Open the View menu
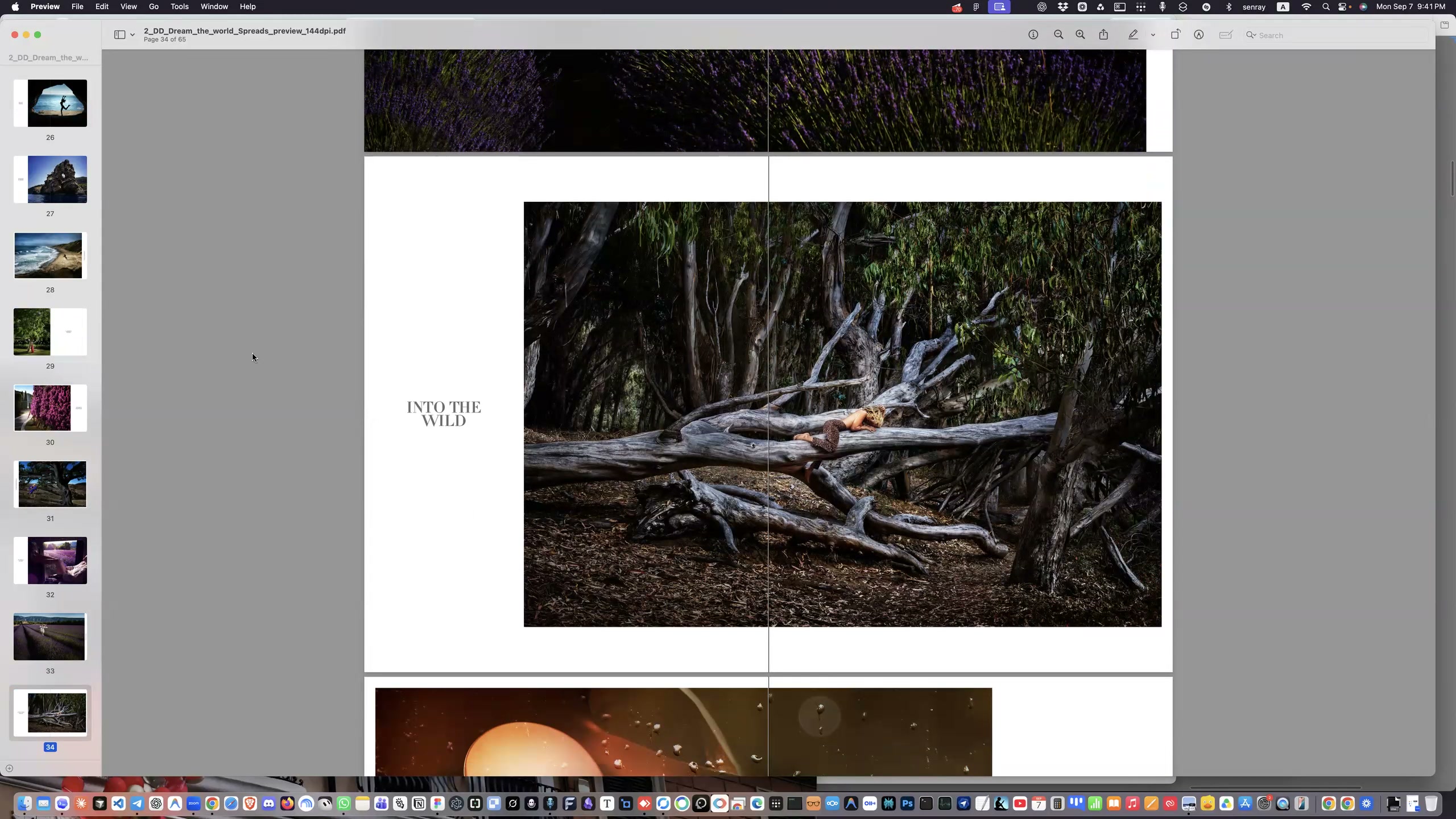Viewport: 1456px width, 819px height. [129, 7]
